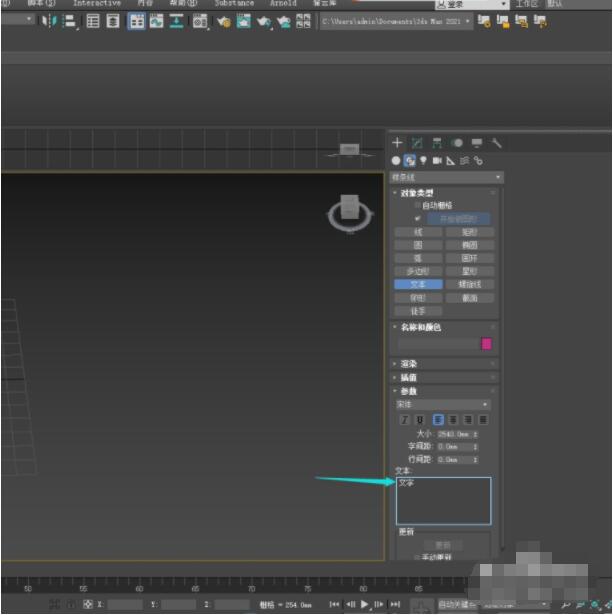Click inside the 文本 text input box

(x=443, y=502)
